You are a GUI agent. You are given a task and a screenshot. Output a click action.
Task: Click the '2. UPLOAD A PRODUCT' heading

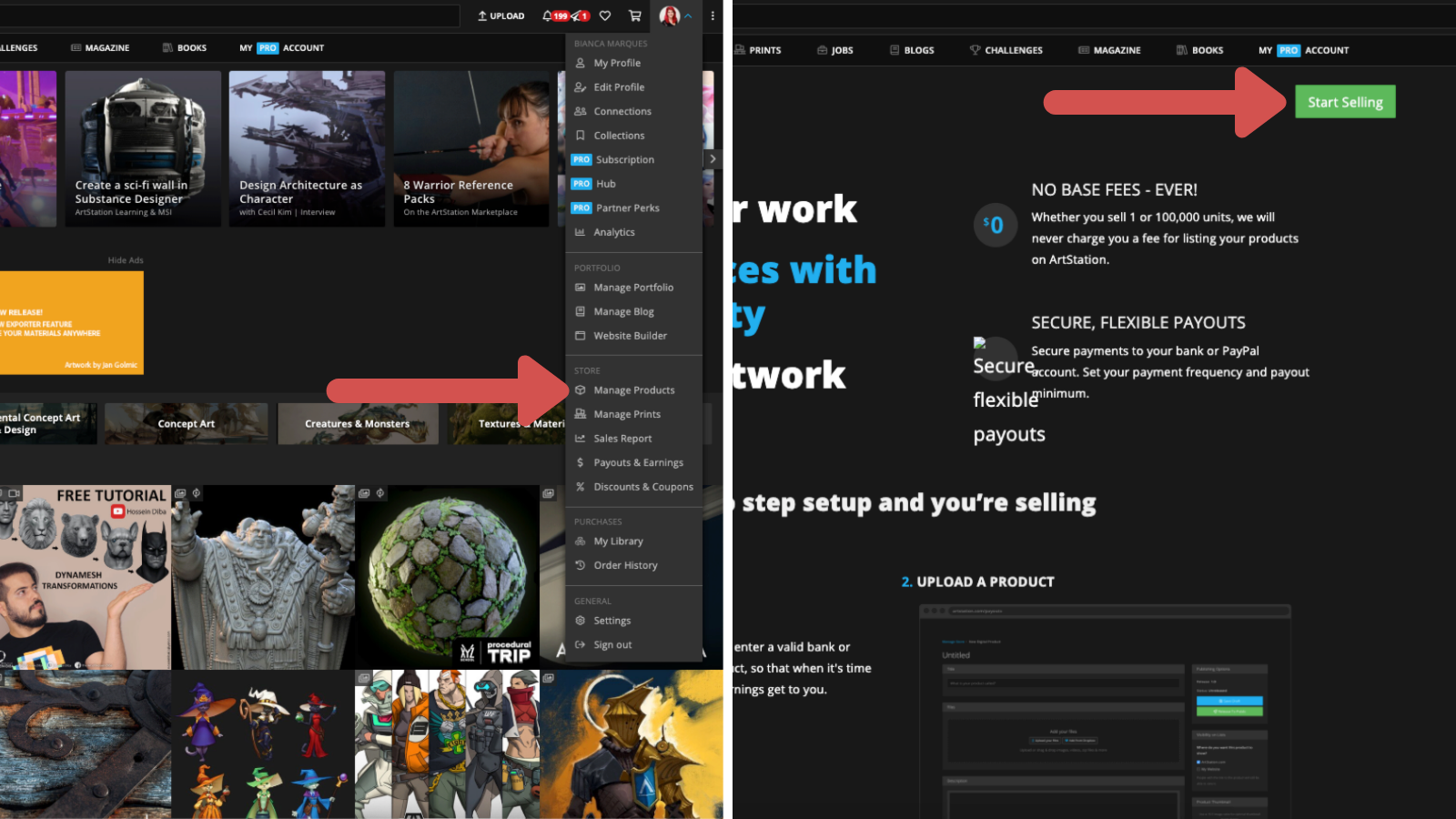[977, 581]
